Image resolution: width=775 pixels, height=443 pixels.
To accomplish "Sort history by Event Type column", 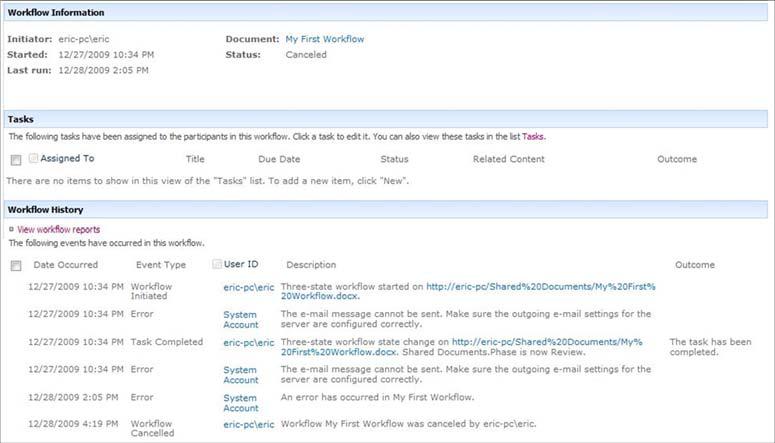I will point(161,265).
